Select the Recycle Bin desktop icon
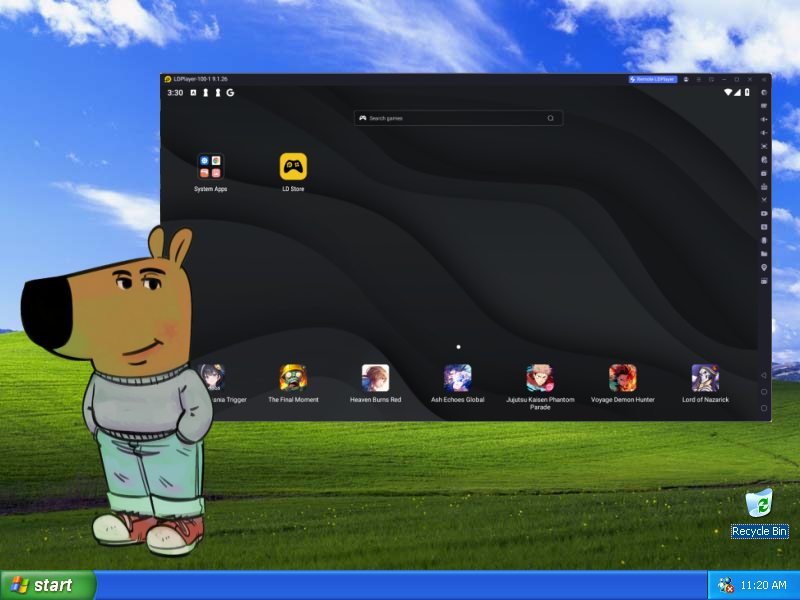This screenshot has height=600, width=800. tap(759, 513)
